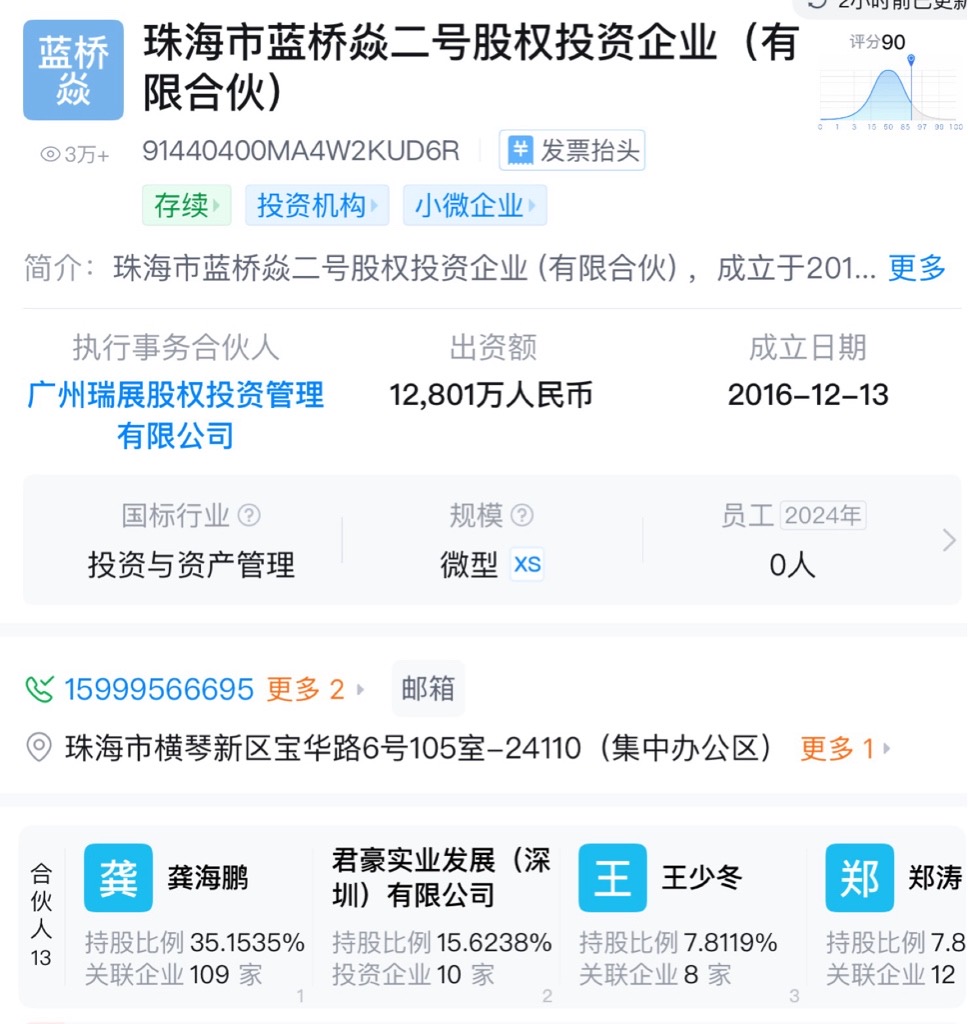Open 君豪实业发展（深圳）有限公司 partner

[x=441, y=878]
